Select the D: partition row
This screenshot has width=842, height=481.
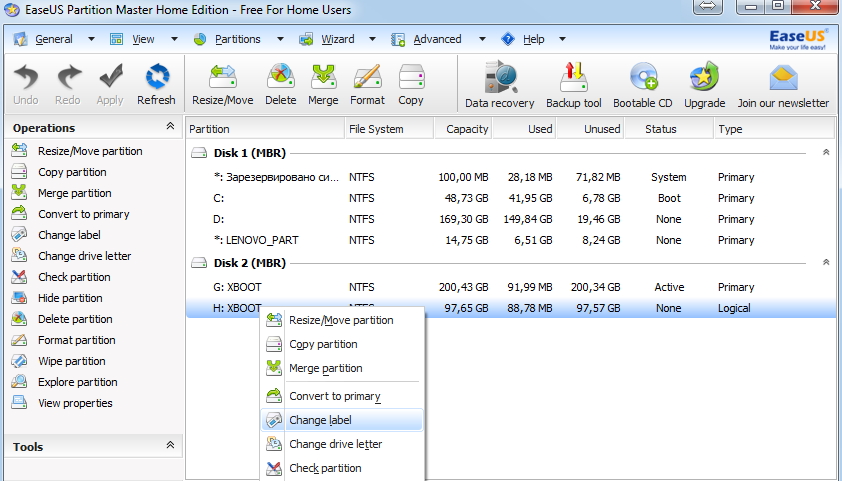click(x=510, y=219)
